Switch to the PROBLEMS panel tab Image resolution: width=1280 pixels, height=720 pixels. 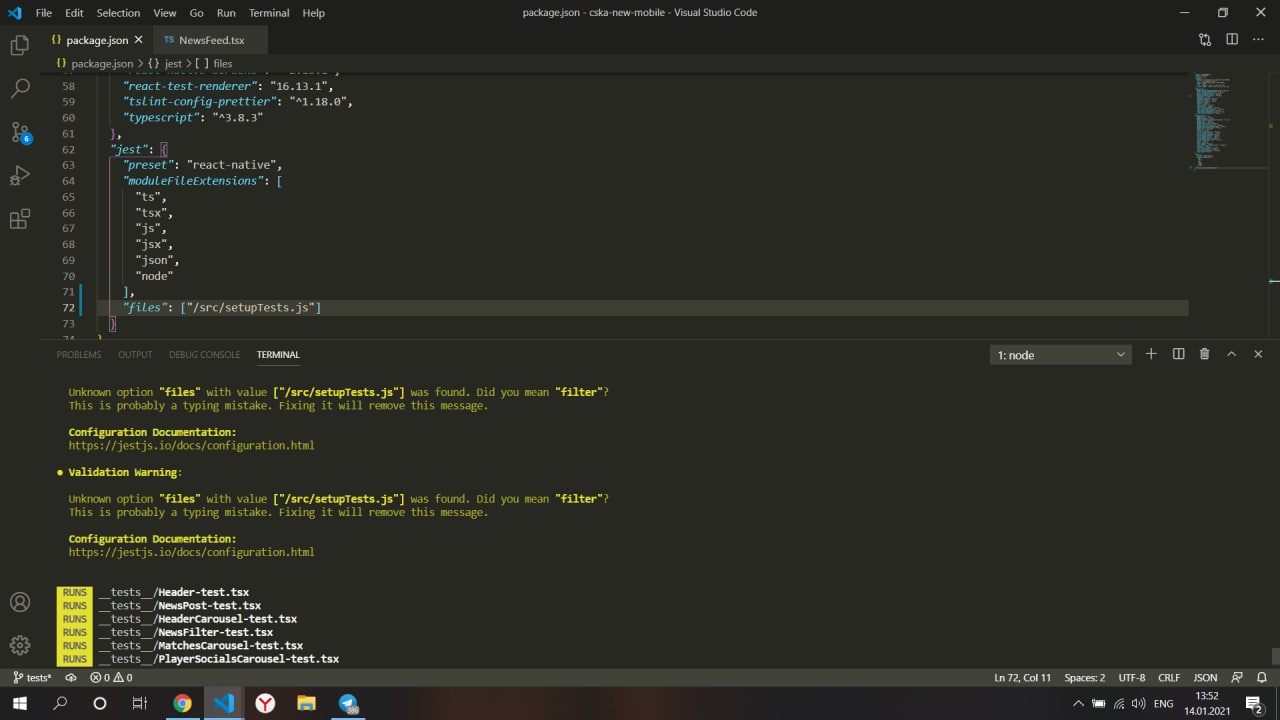(x=79, y=354)
